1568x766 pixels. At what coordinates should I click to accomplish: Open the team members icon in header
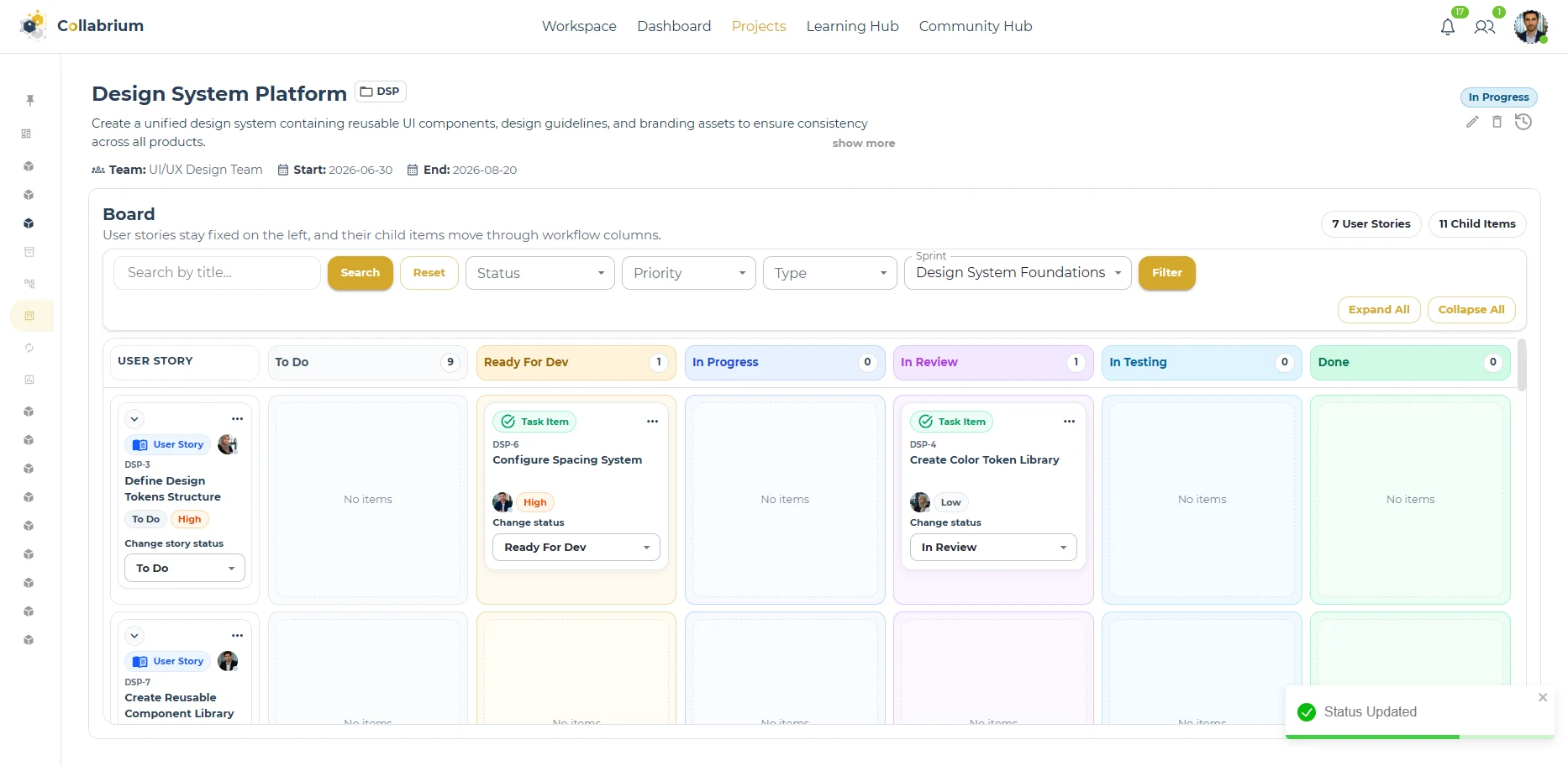click(x=1485, y=27)
